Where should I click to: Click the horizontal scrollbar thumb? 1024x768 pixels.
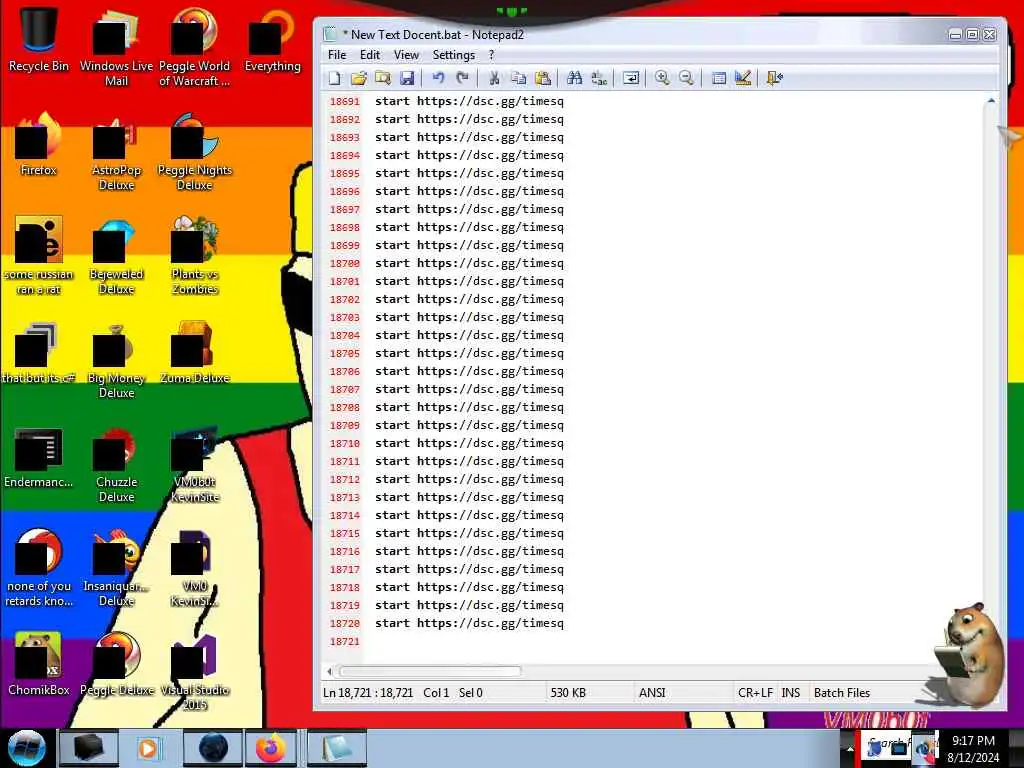430,671
